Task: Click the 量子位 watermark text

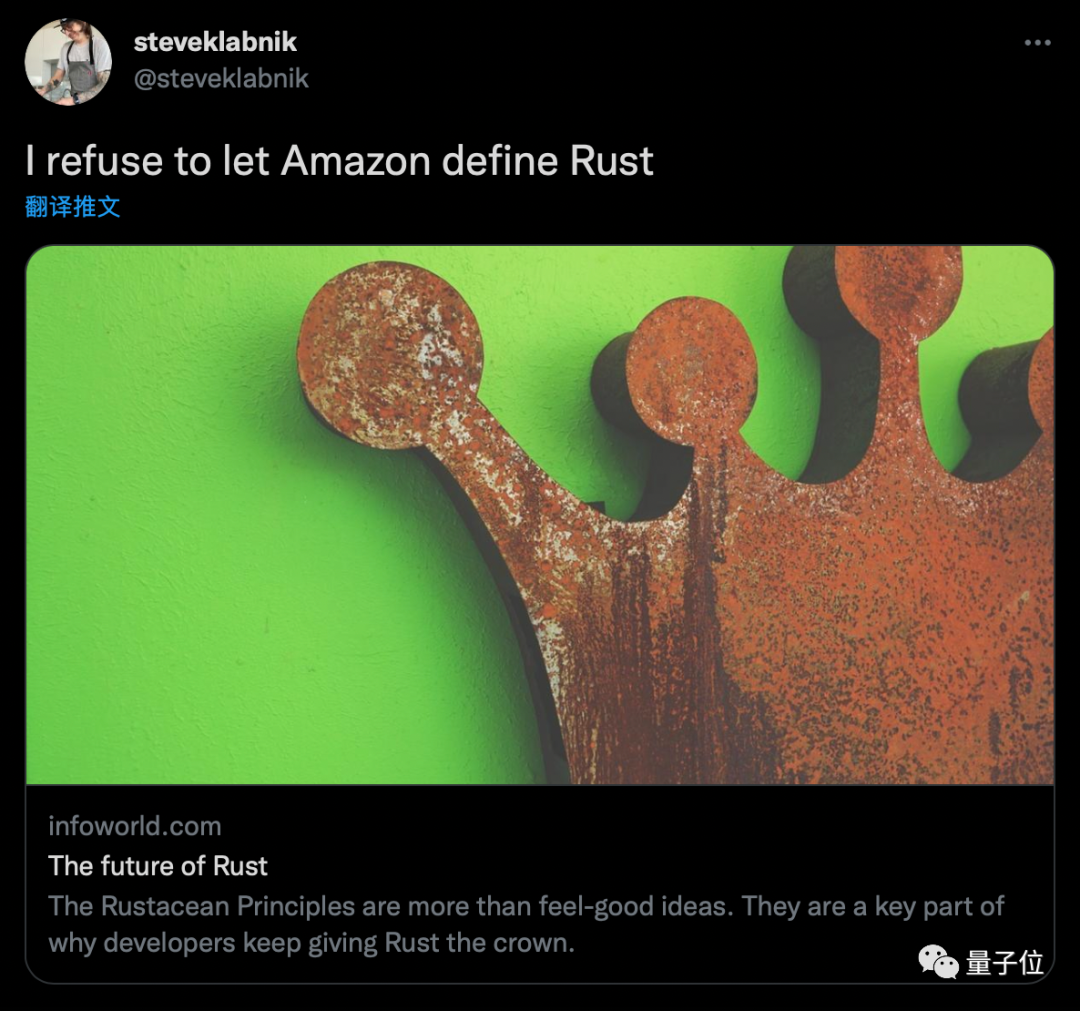Action: point(1005,962)
